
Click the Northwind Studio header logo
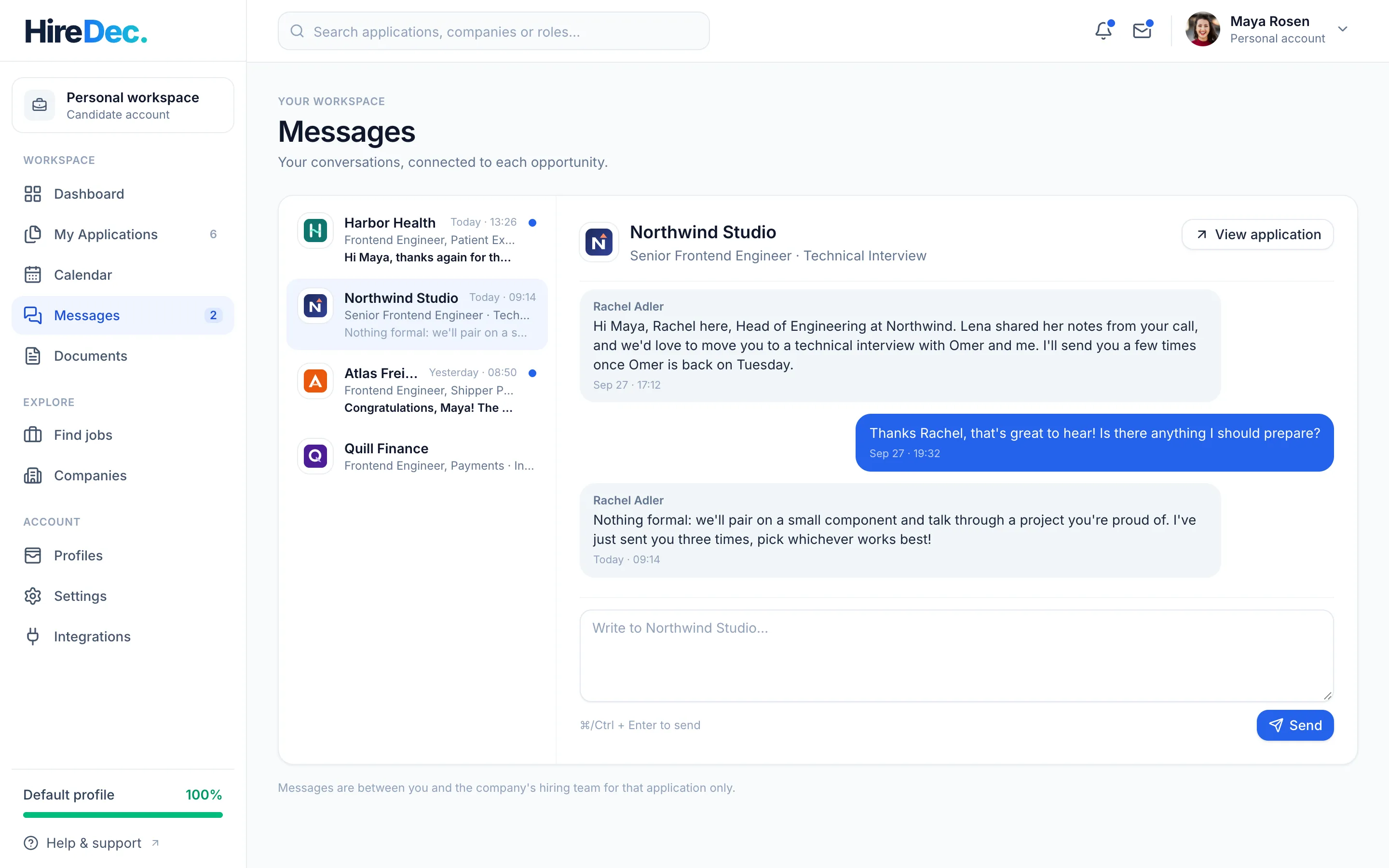(x=599, y=242)
